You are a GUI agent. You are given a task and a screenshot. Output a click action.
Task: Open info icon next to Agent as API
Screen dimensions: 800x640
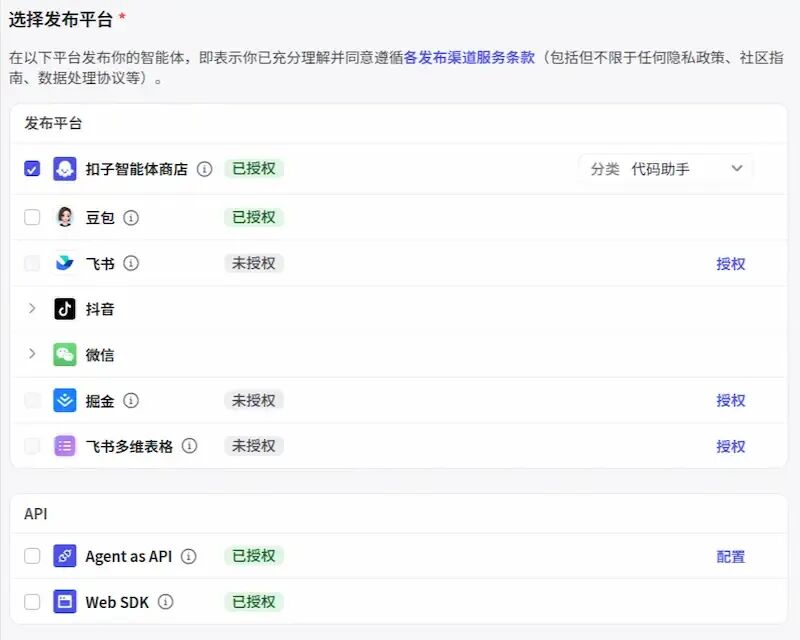click(x=189, y=556)
